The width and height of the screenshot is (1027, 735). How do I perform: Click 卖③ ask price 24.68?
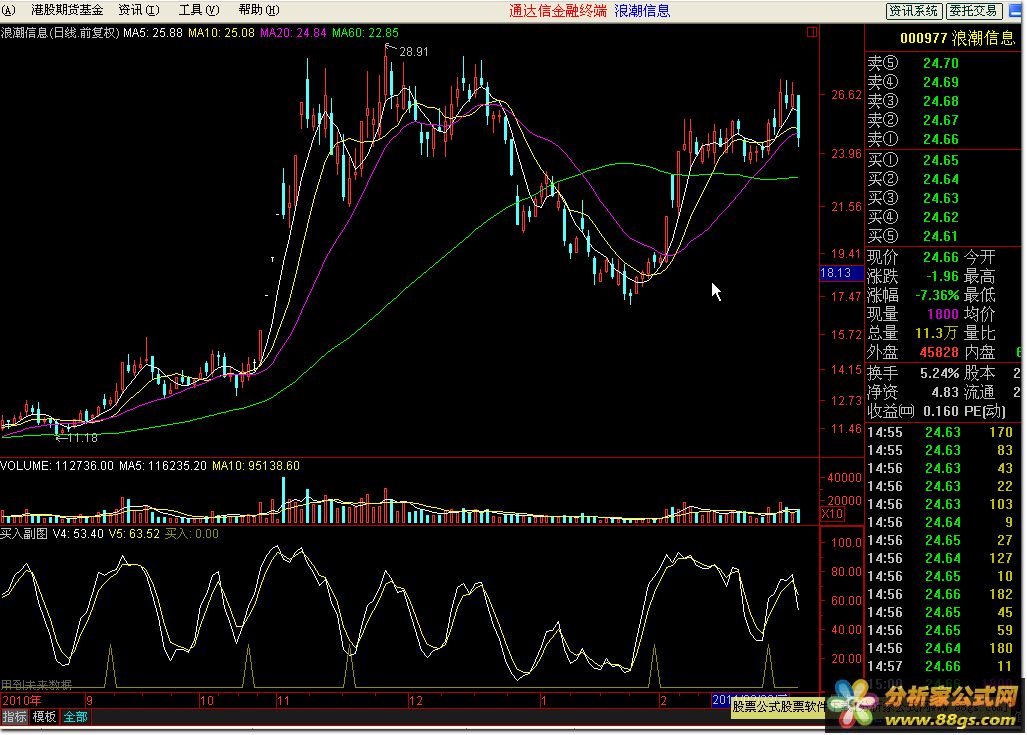pyautogui.click(x=941, y=102)
